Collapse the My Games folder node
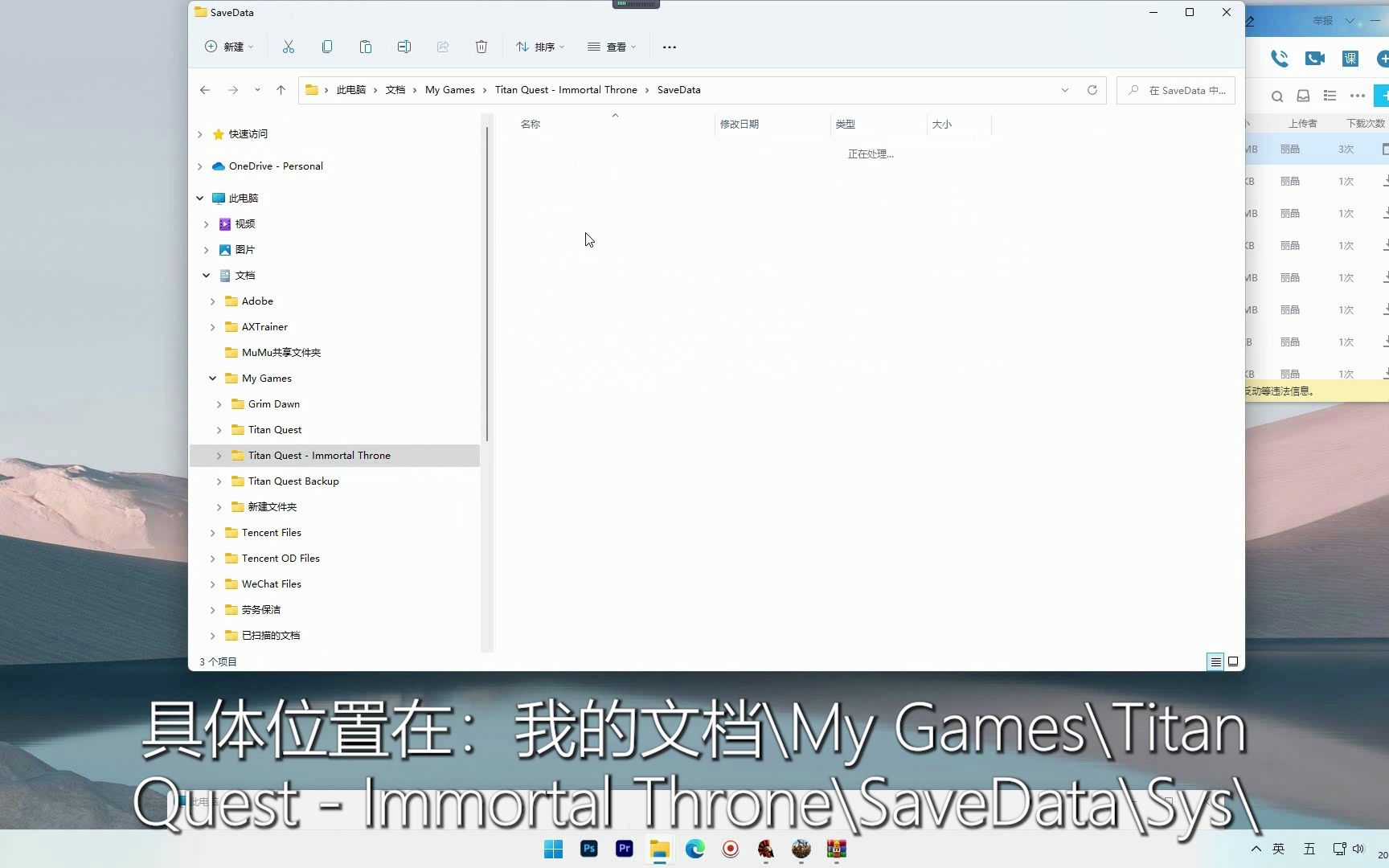The height and width of the screenshot is (868, 1389). point(213,379)
